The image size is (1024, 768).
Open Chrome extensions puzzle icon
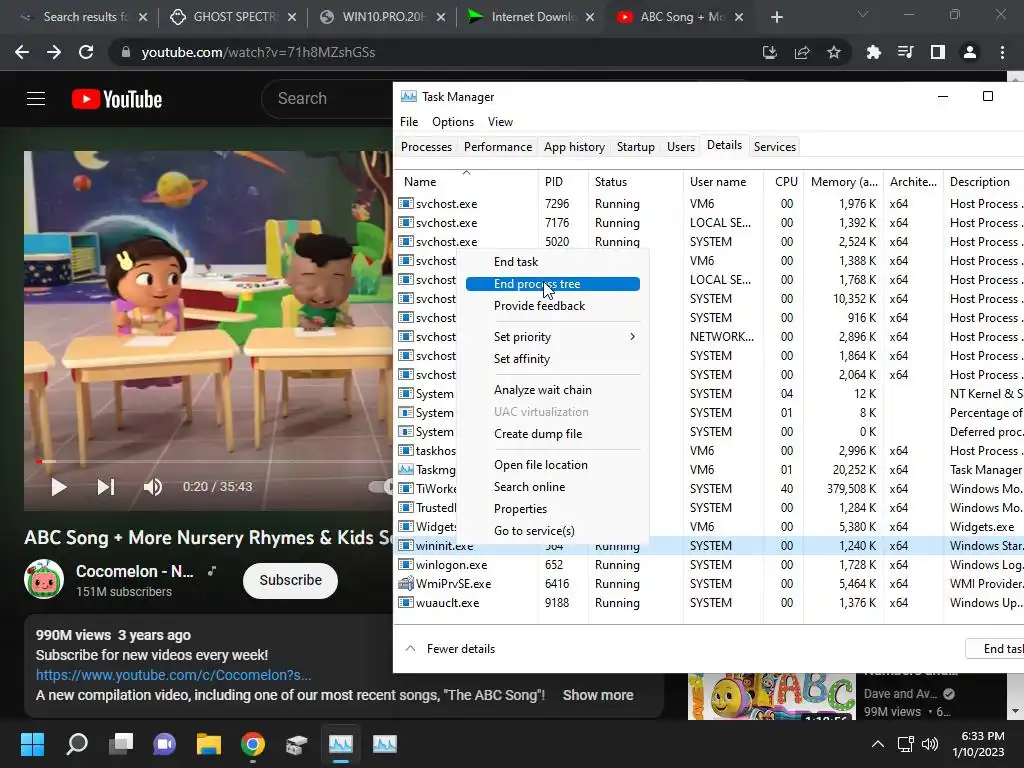tap(874, 52)
